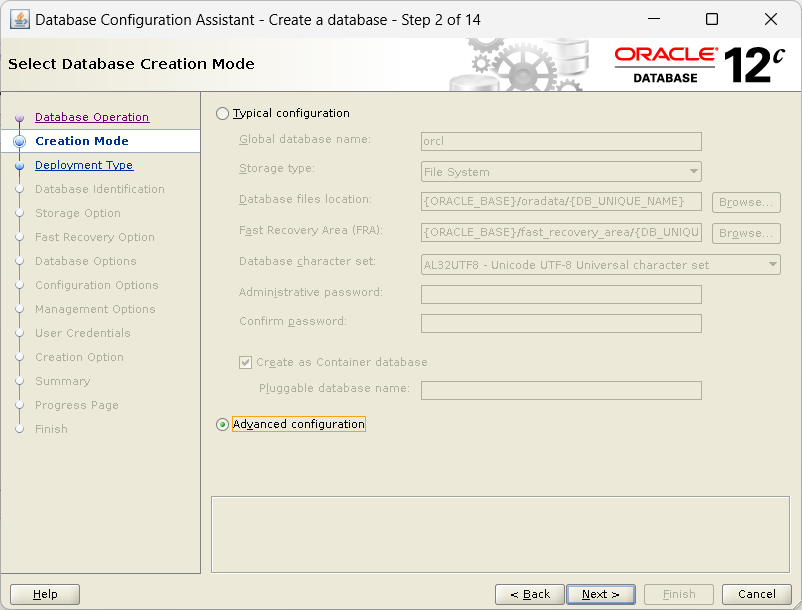Click Management Options step in sidebar

pos(95,309)
